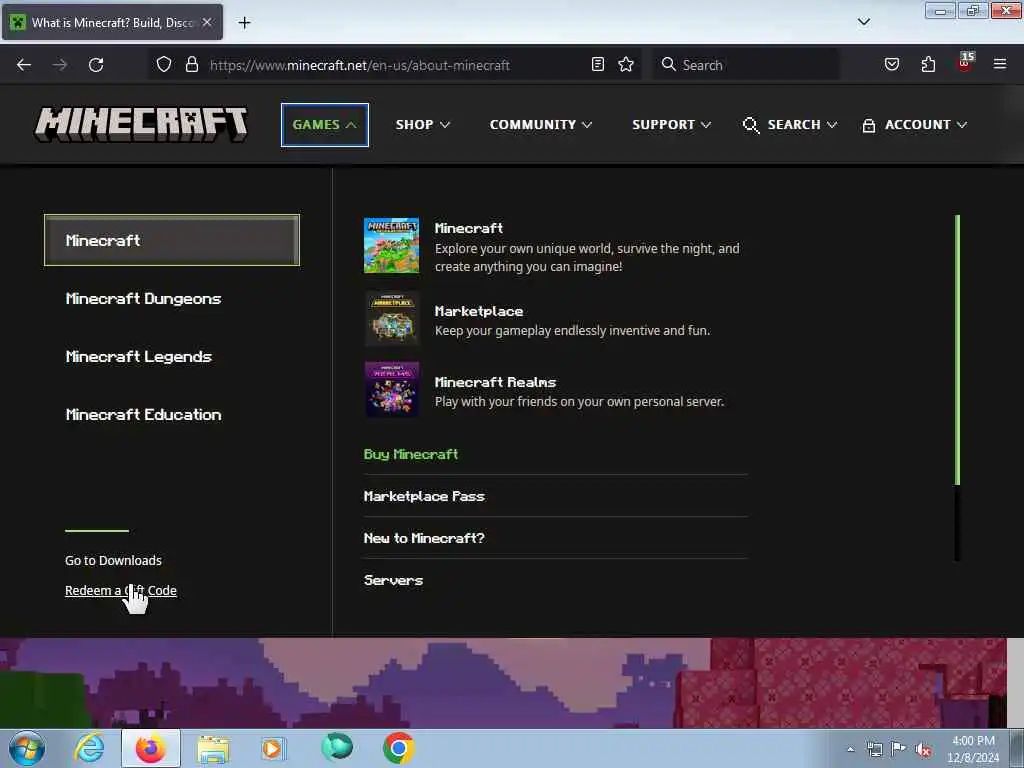The width and height of the screenshot is (1024, 768).
Task: Click the Firefox Search box
Action: [x=746, y=65]
